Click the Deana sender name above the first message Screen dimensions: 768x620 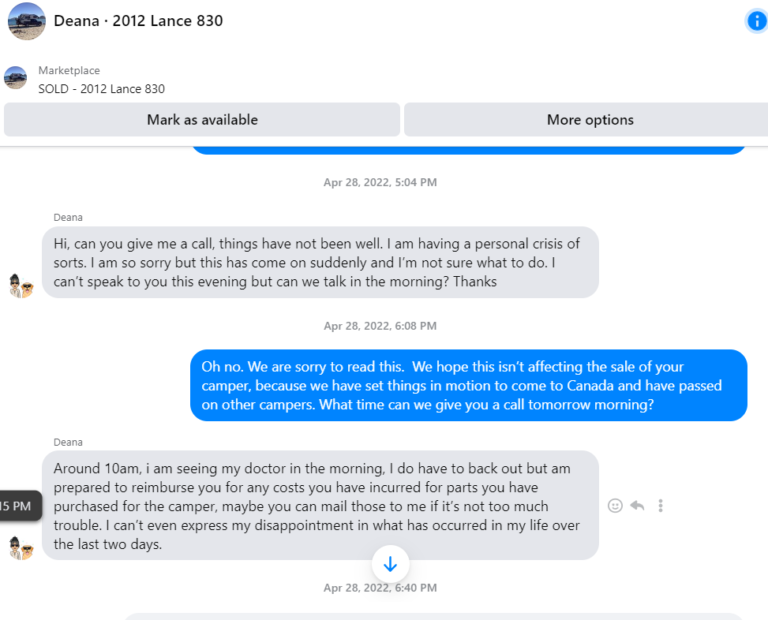[x=68, y=217]
